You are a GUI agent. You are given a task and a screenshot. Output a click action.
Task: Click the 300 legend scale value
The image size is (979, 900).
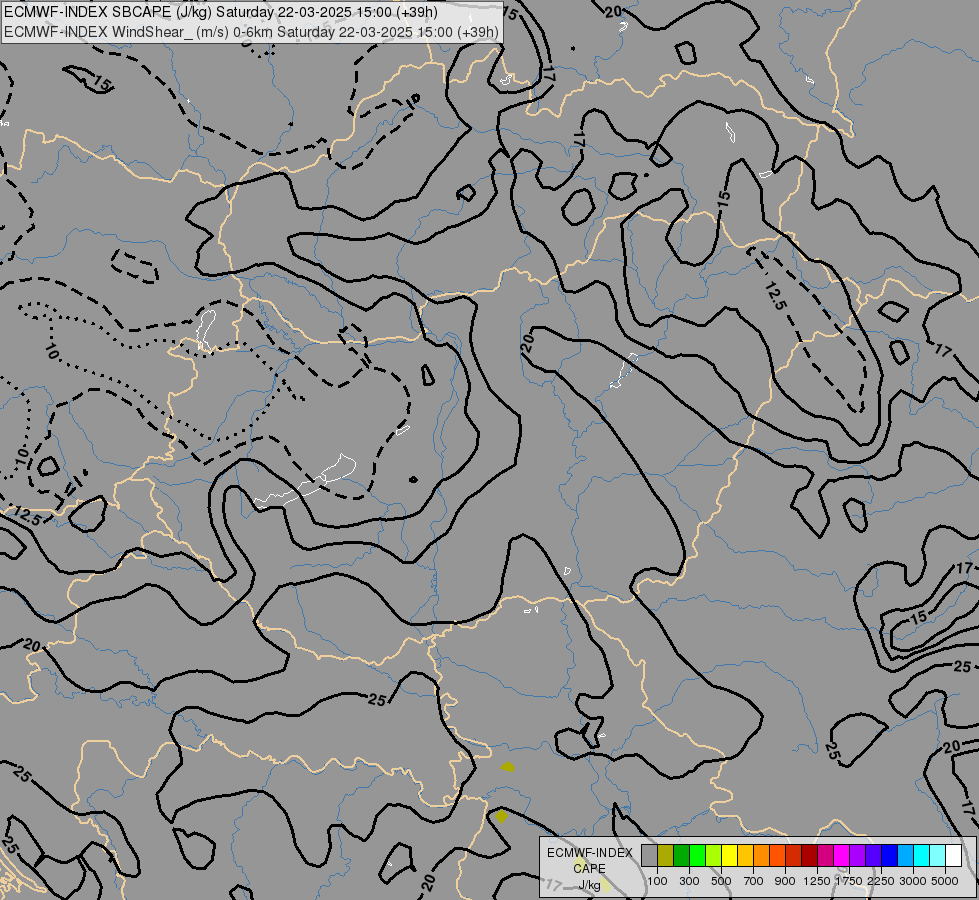[x=689, y=881]
